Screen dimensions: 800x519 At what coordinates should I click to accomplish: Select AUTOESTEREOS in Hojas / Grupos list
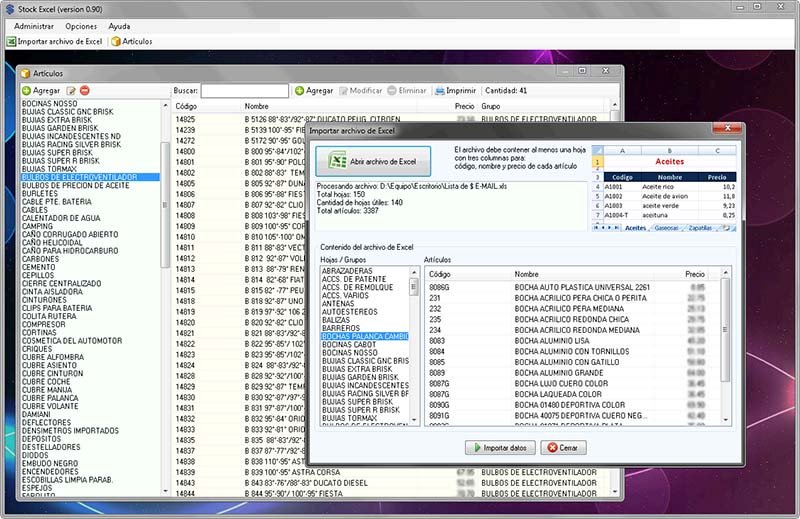coord(350,312)
